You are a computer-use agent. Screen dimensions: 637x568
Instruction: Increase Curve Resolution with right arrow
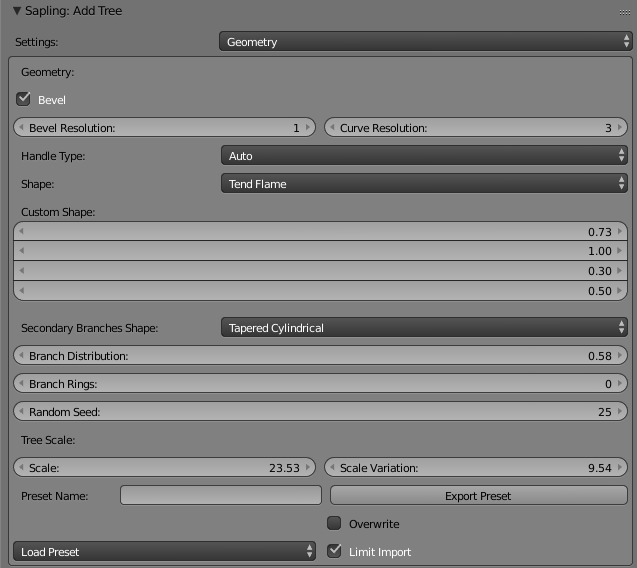(x=620, y=127)
